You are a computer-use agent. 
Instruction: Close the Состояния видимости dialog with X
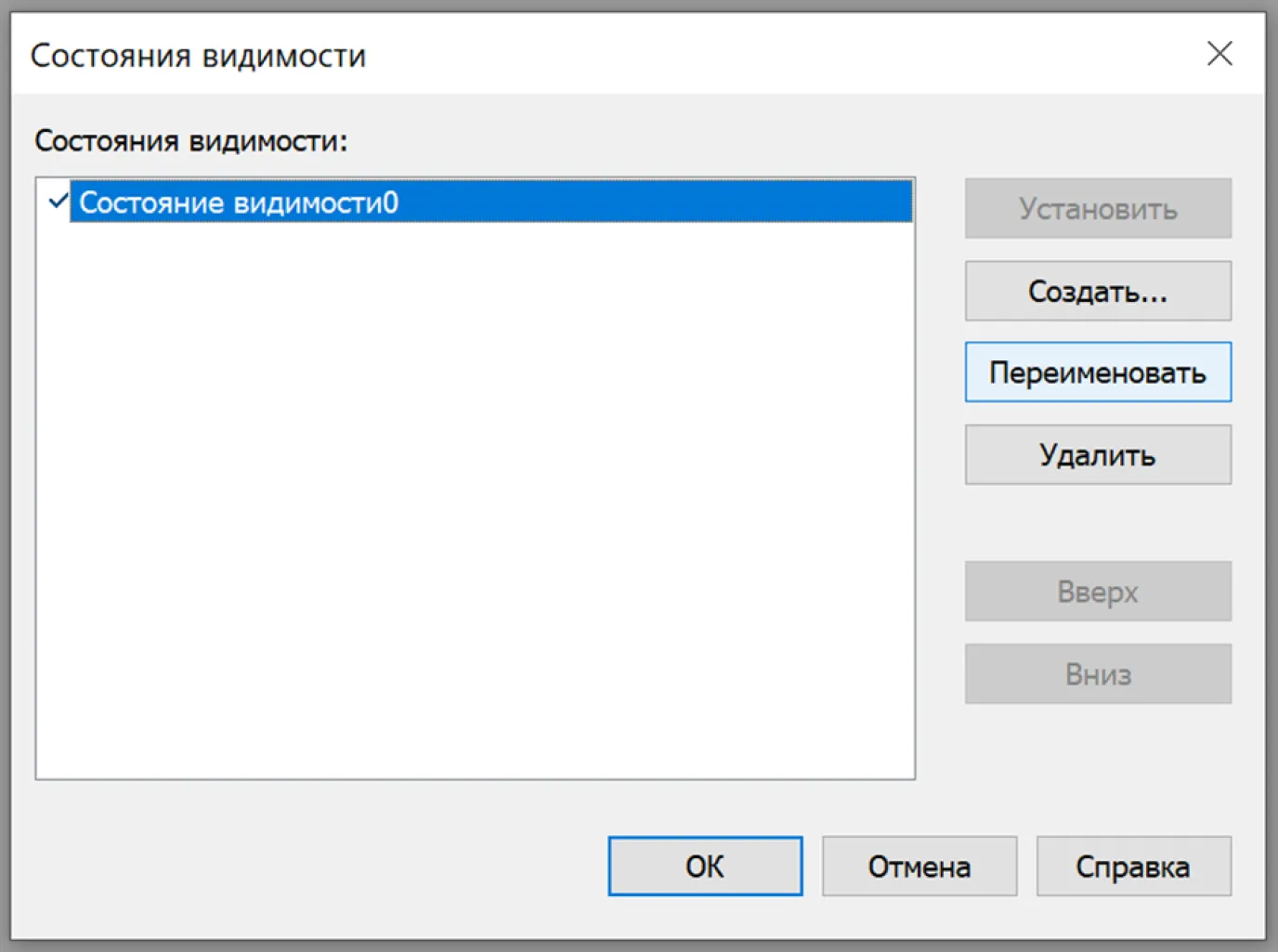pyautogui.click(x=1219, y=54)
